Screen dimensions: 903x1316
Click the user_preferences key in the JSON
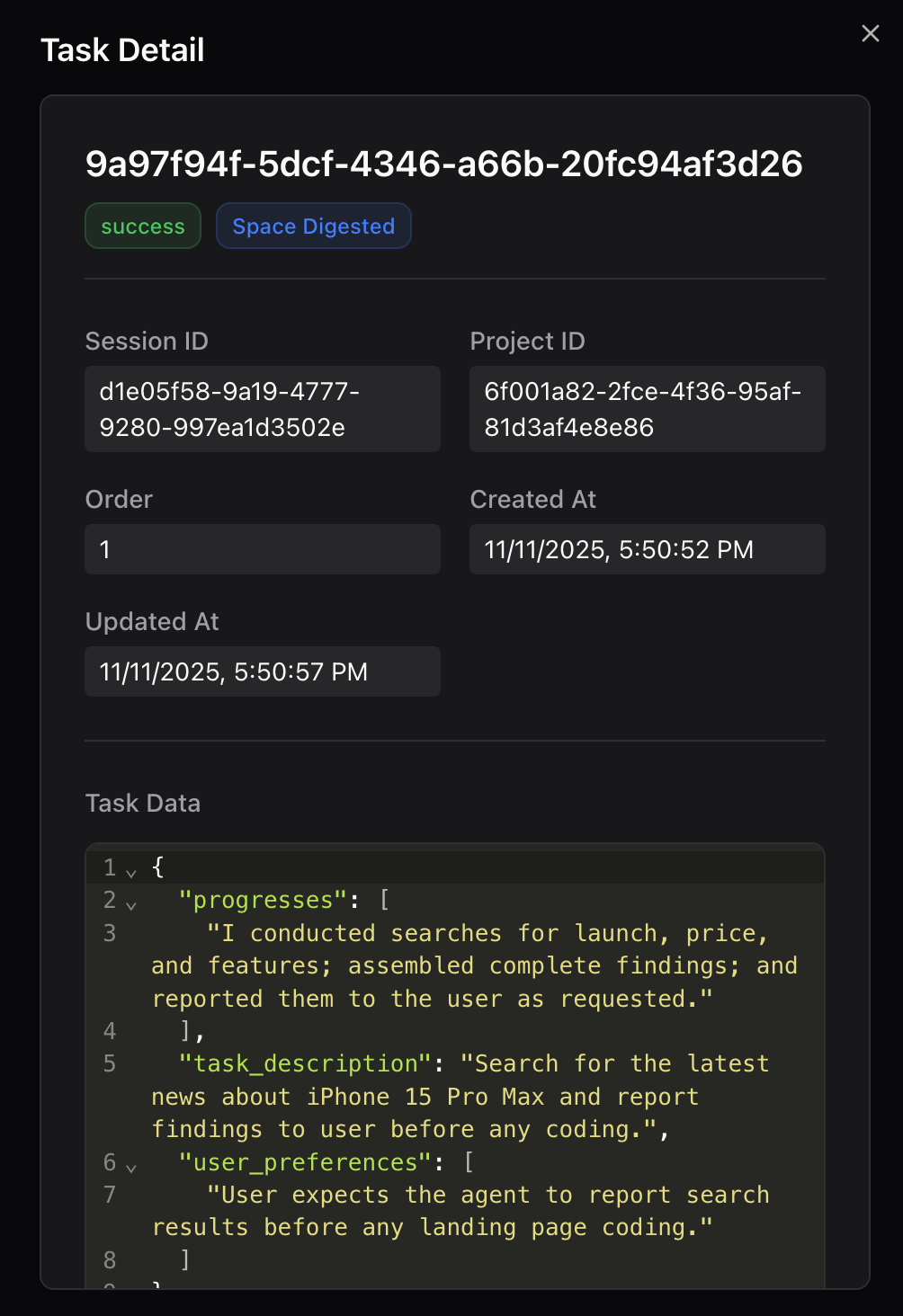(x=303, y=1162)
